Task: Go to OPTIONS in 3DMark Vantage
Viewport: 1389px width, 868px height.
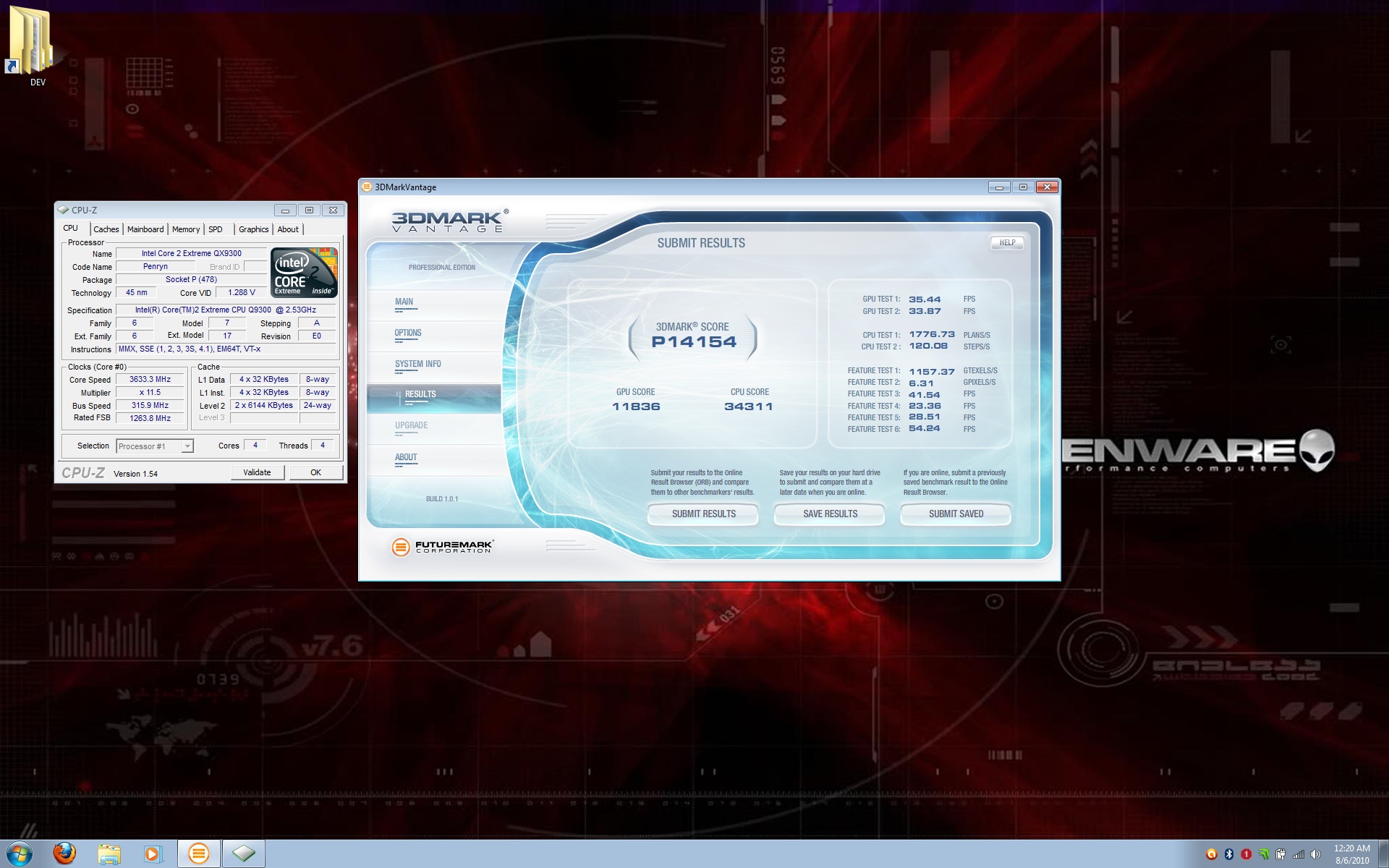Action: click(x=408, y=333)
